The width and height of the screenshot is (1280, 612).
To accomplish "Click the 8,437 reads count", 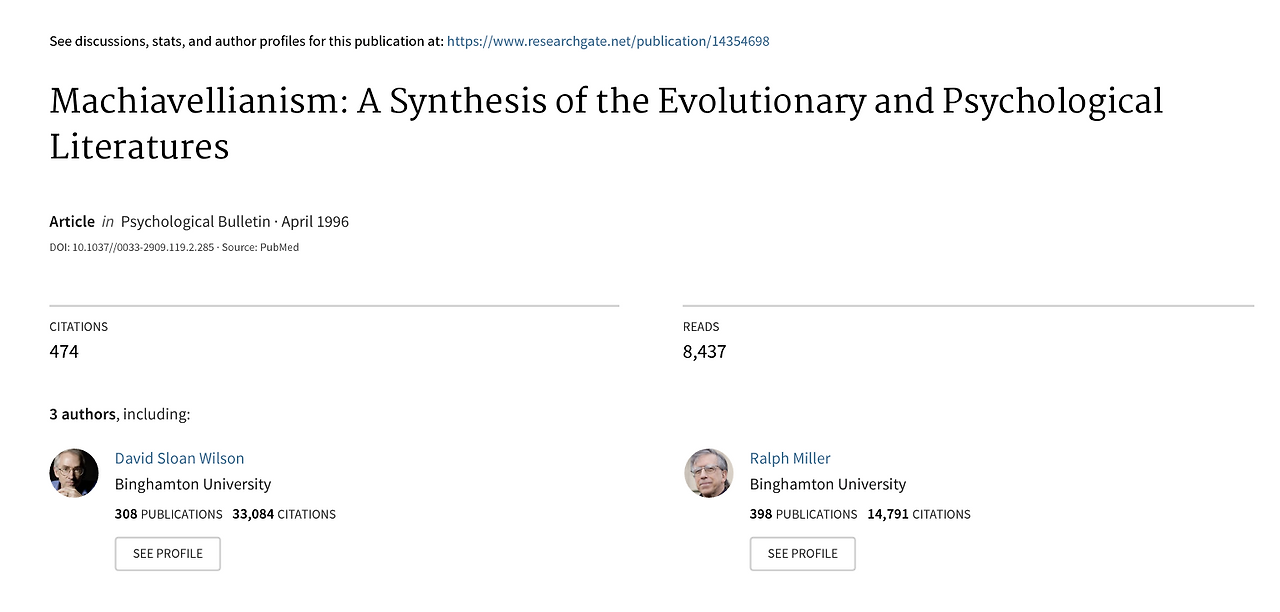I will point(705,351).
